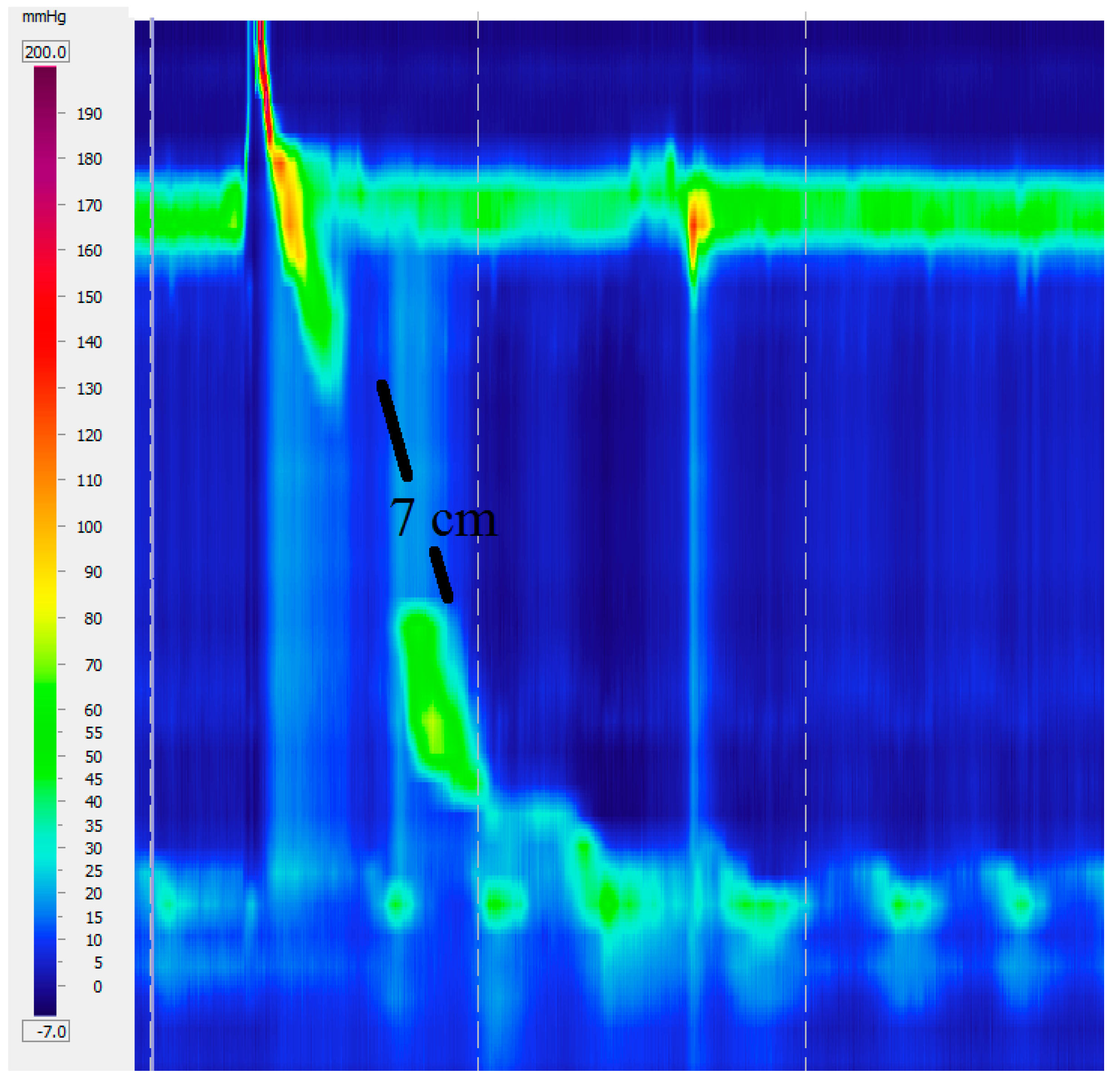The width and height of the screenshot is (1120, 1084).
Task: Click the color scale at 50 mmHg
Action: (45, 757)
